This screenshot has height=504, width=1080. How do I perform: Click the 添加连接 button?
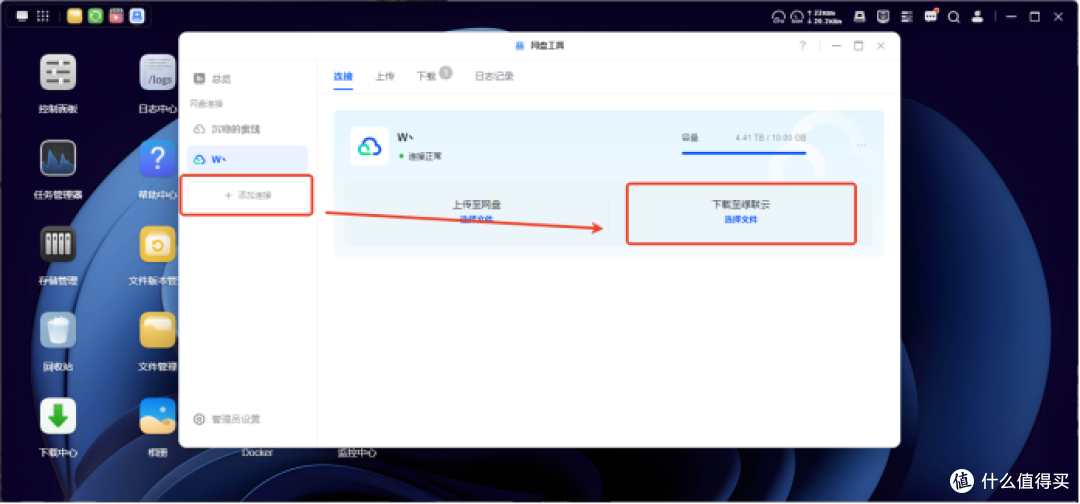pos(247,196)
